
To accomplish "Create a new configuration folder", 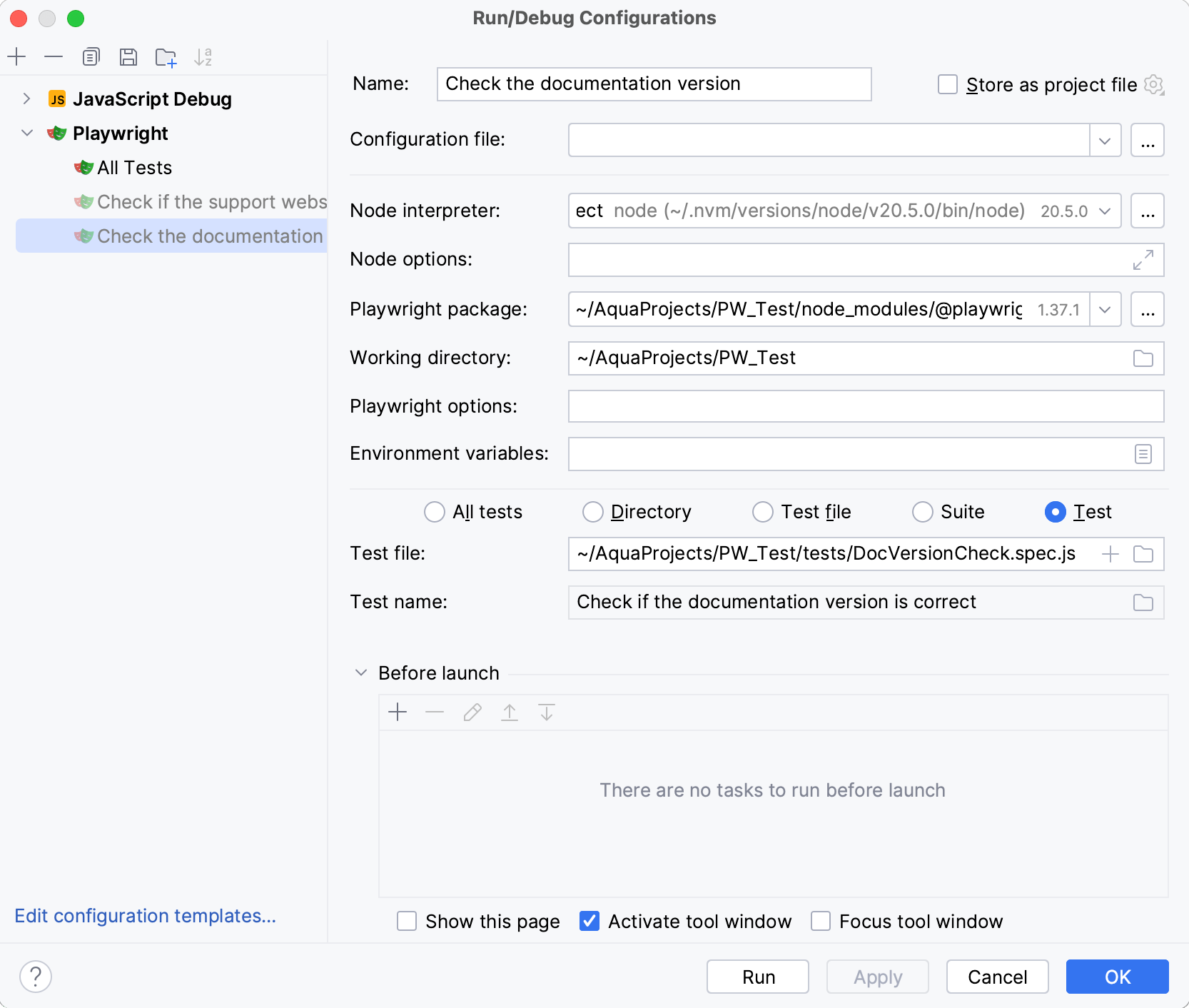I will [166, 56].
